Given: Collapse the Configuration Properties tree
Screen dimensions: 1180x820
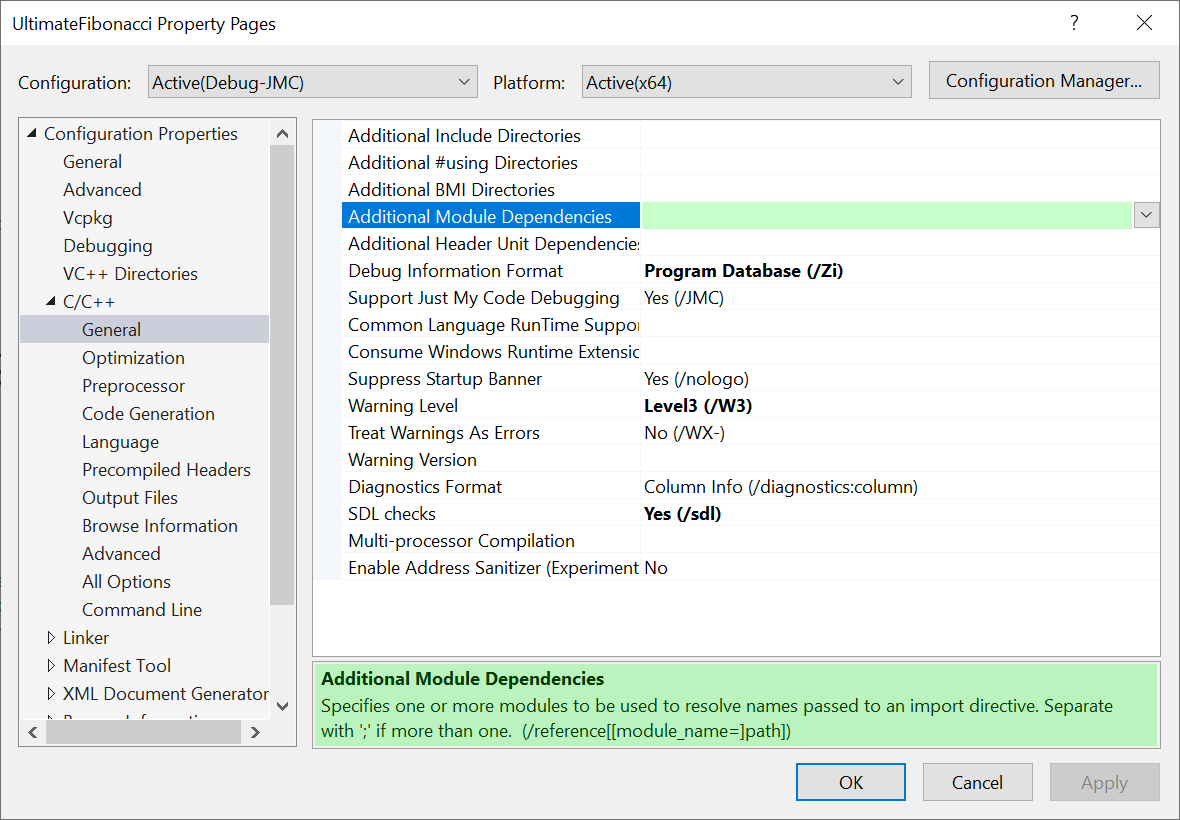Looking at the screenshot, I should tap(30, 133).
